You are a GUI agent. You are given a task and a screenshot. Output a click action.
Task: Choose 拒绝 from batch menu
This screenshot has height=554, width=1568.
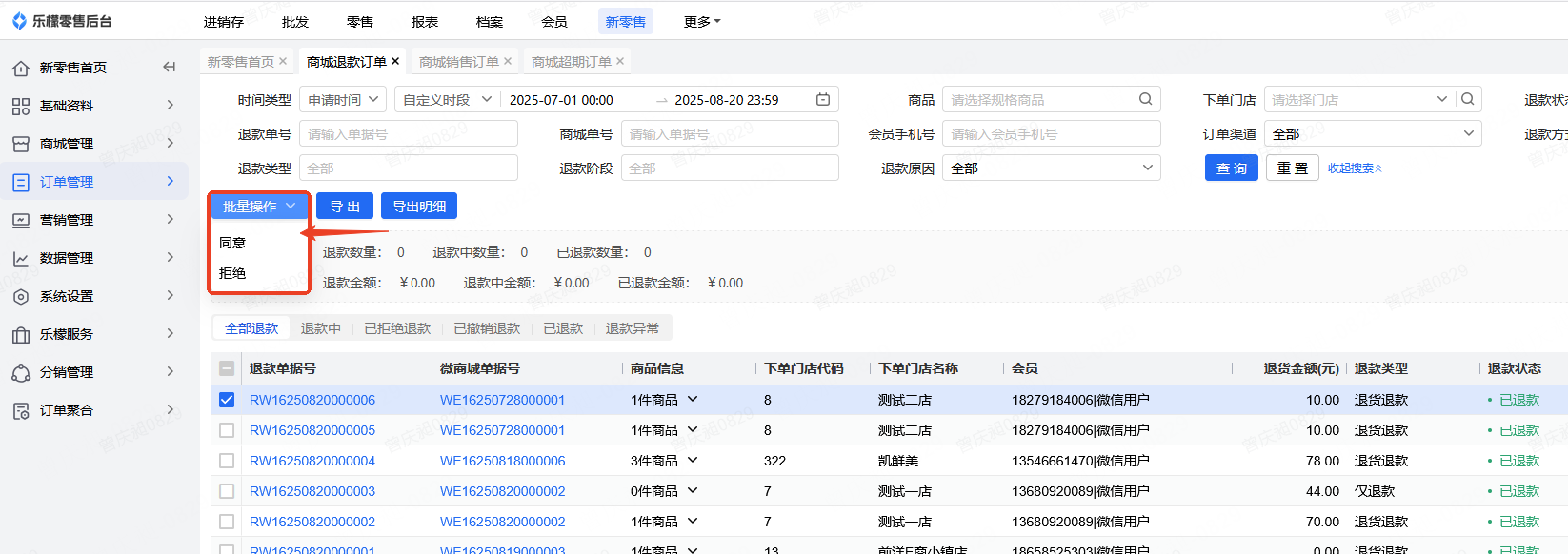(232, 273)
